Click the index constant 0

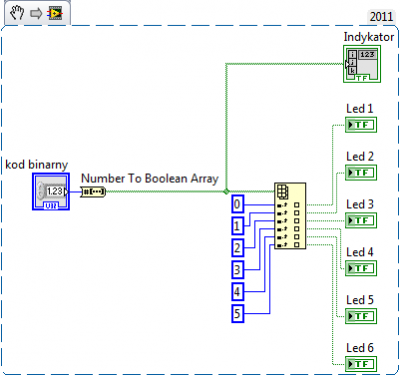click(x=238, y=204)
